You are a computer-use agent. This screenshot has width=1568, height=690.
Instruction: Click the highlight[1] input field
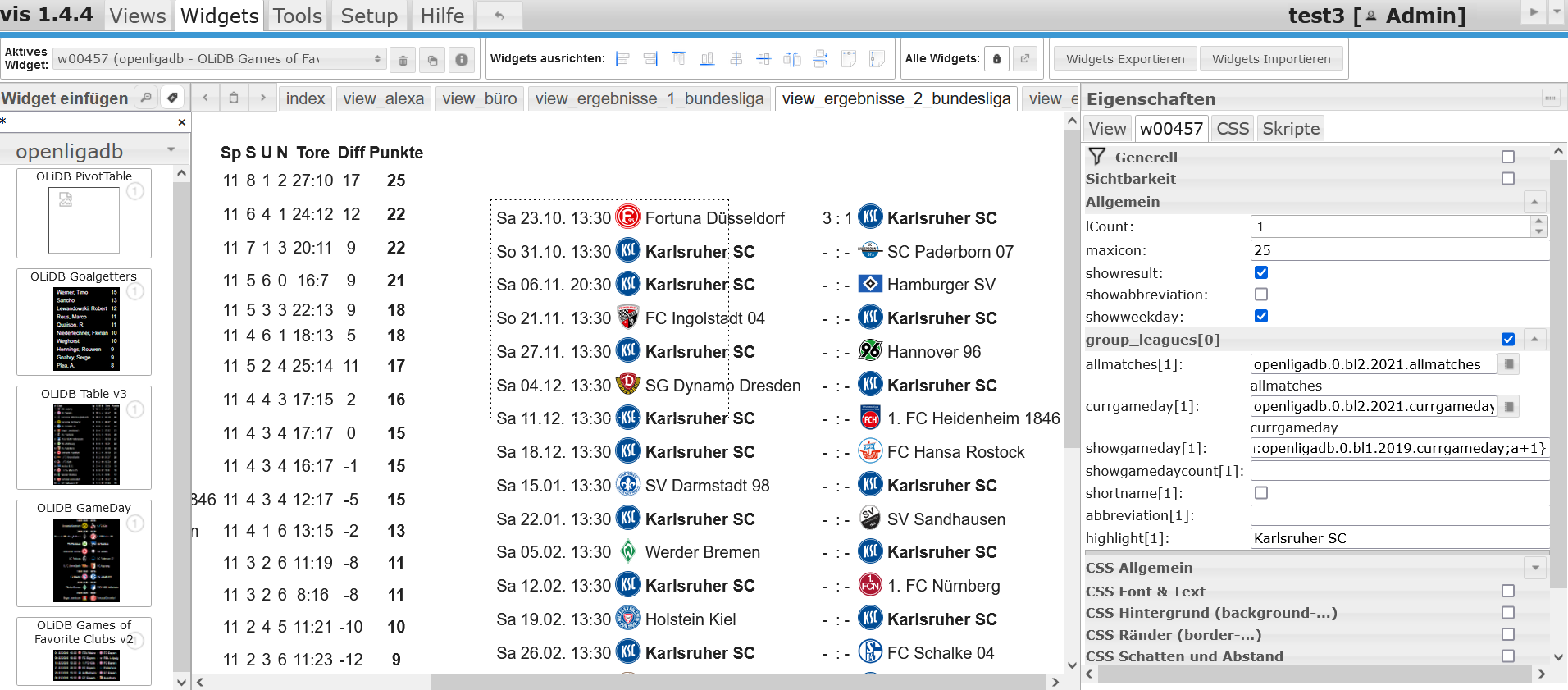click(1398, 538)
